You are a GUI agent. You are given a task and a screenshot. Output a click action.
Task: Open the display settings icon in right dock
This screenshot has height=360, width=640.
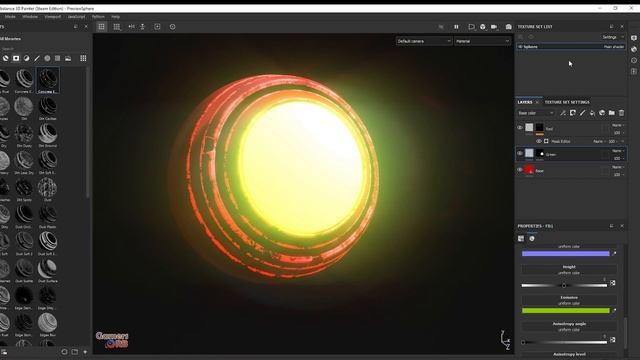[x=634, y=38]
